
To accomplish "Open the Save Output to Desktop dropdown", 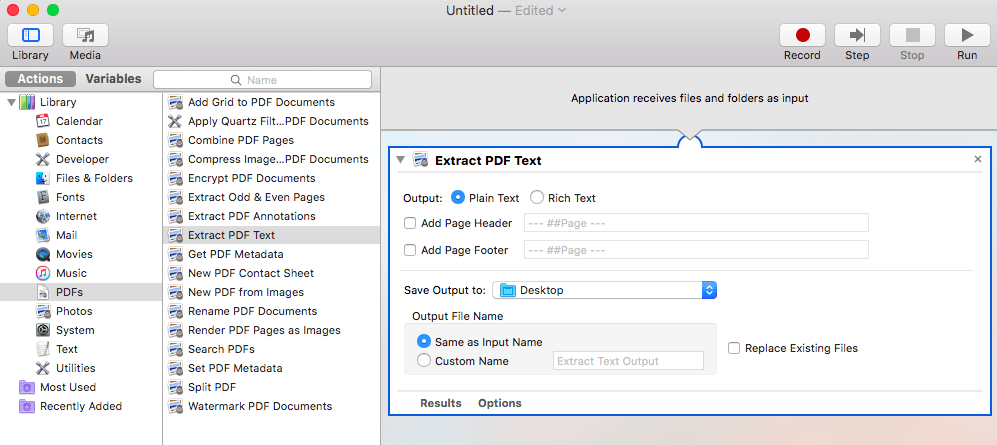I will [605, 291].
